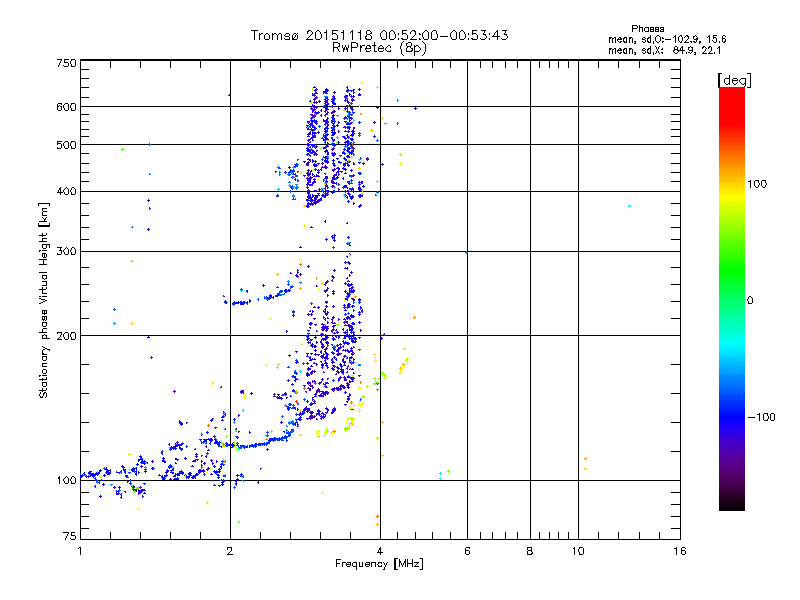Click the 'Phases' header text
800x600 pixels.
(647, 29)
